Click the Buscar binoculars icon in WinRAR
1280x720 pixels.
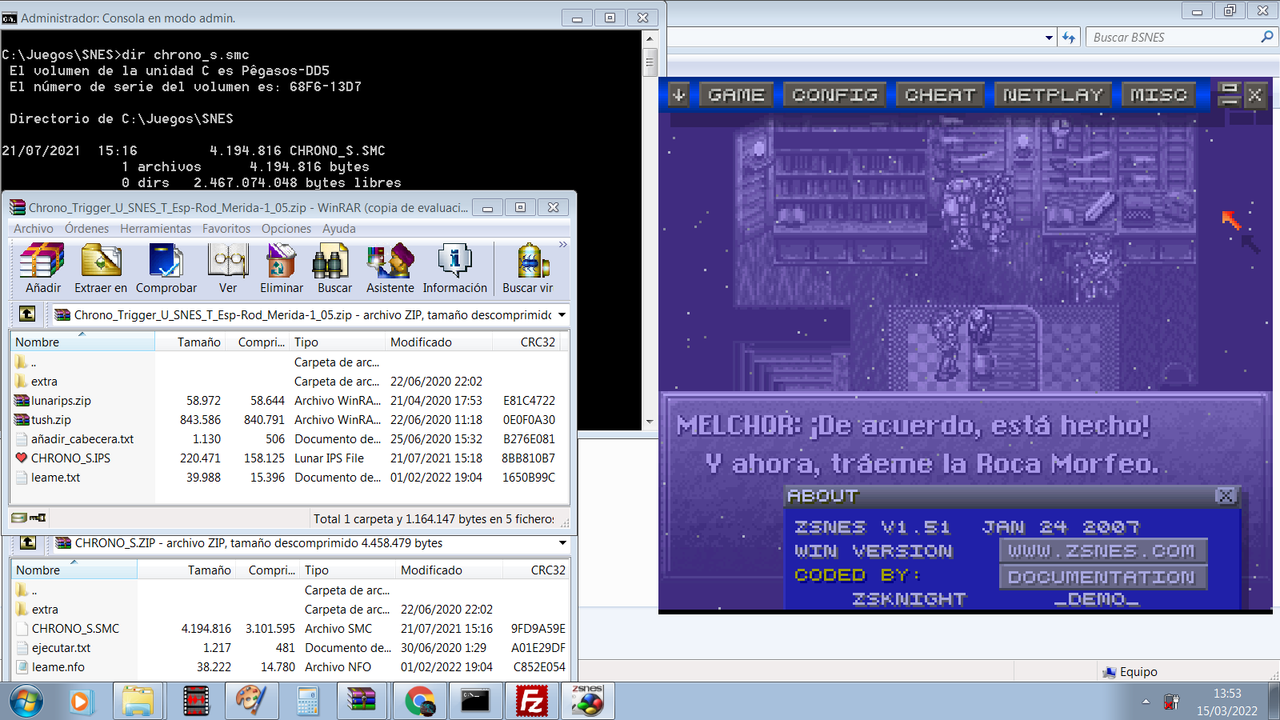coord(334,269)
